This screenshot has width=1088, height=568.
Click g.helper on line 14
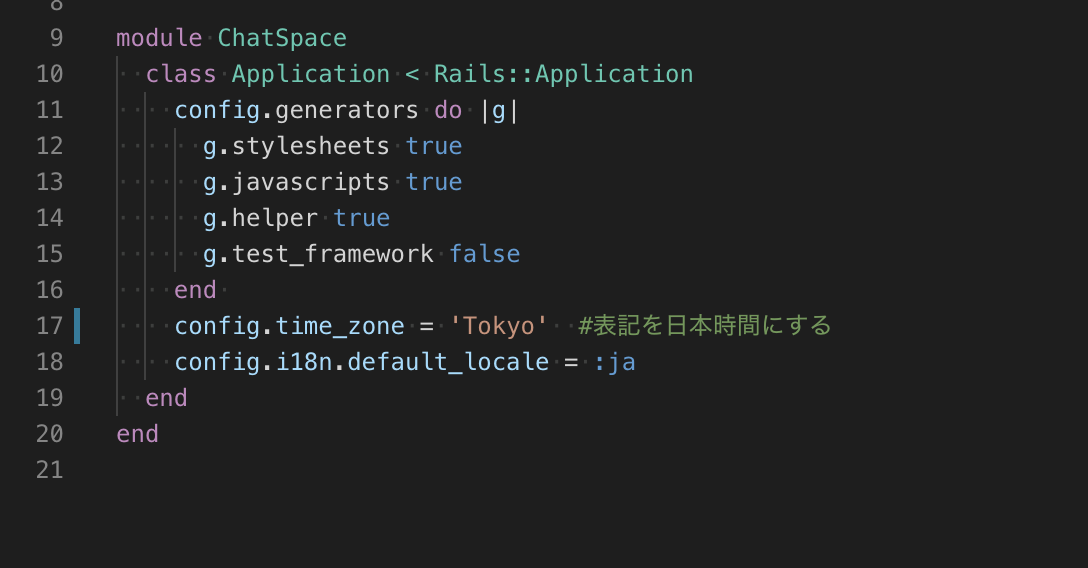click(260, 218)
